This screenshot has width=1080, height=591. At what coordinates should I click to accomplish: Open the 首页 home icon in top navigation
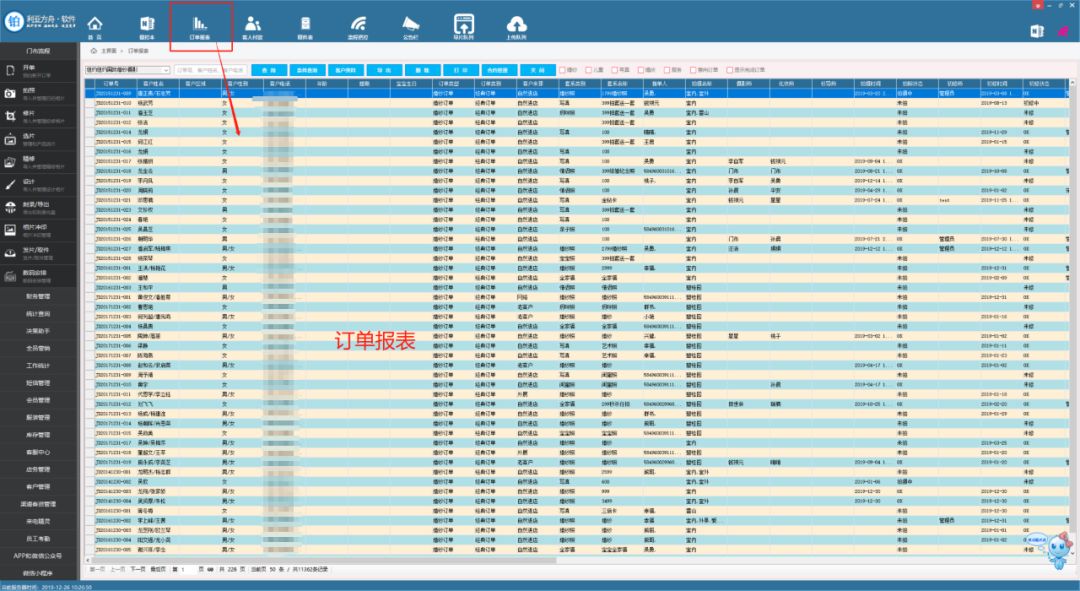[x=94, y=25]
